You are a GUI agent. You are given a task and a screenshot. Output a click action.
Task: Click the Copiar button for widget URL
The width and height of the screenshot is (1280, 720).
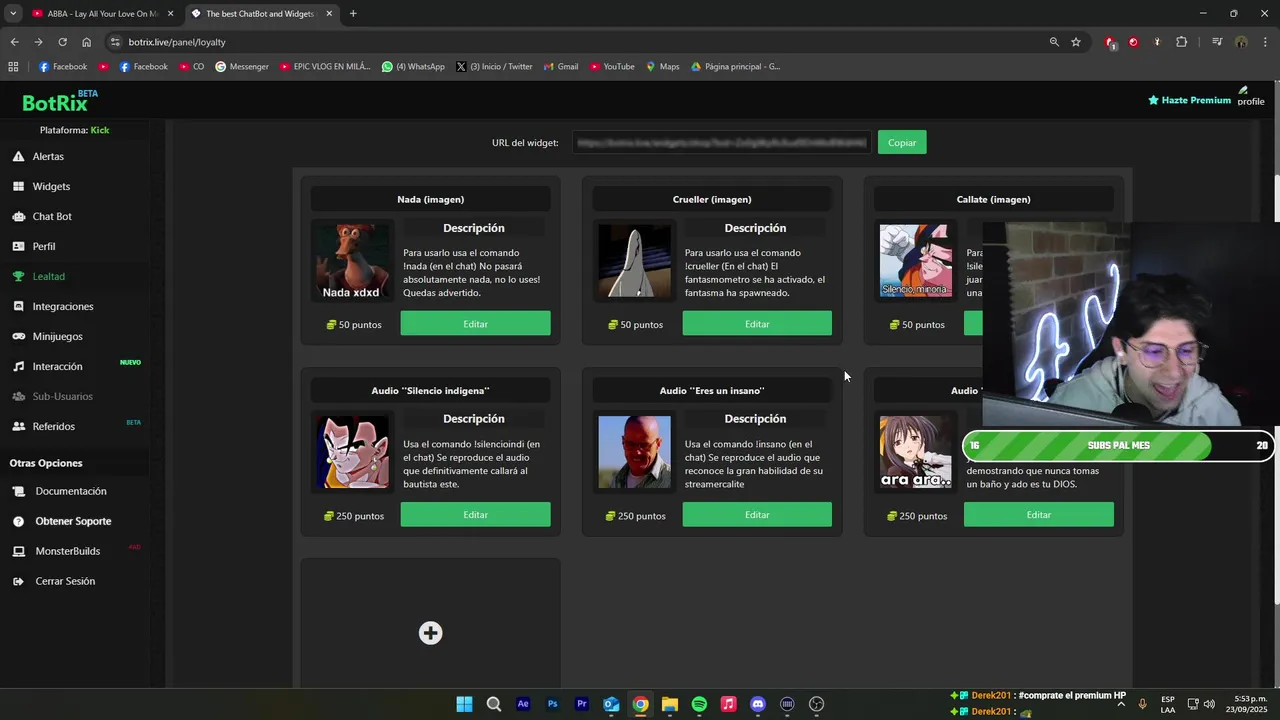pyautogui.click(x=902, y=142)
